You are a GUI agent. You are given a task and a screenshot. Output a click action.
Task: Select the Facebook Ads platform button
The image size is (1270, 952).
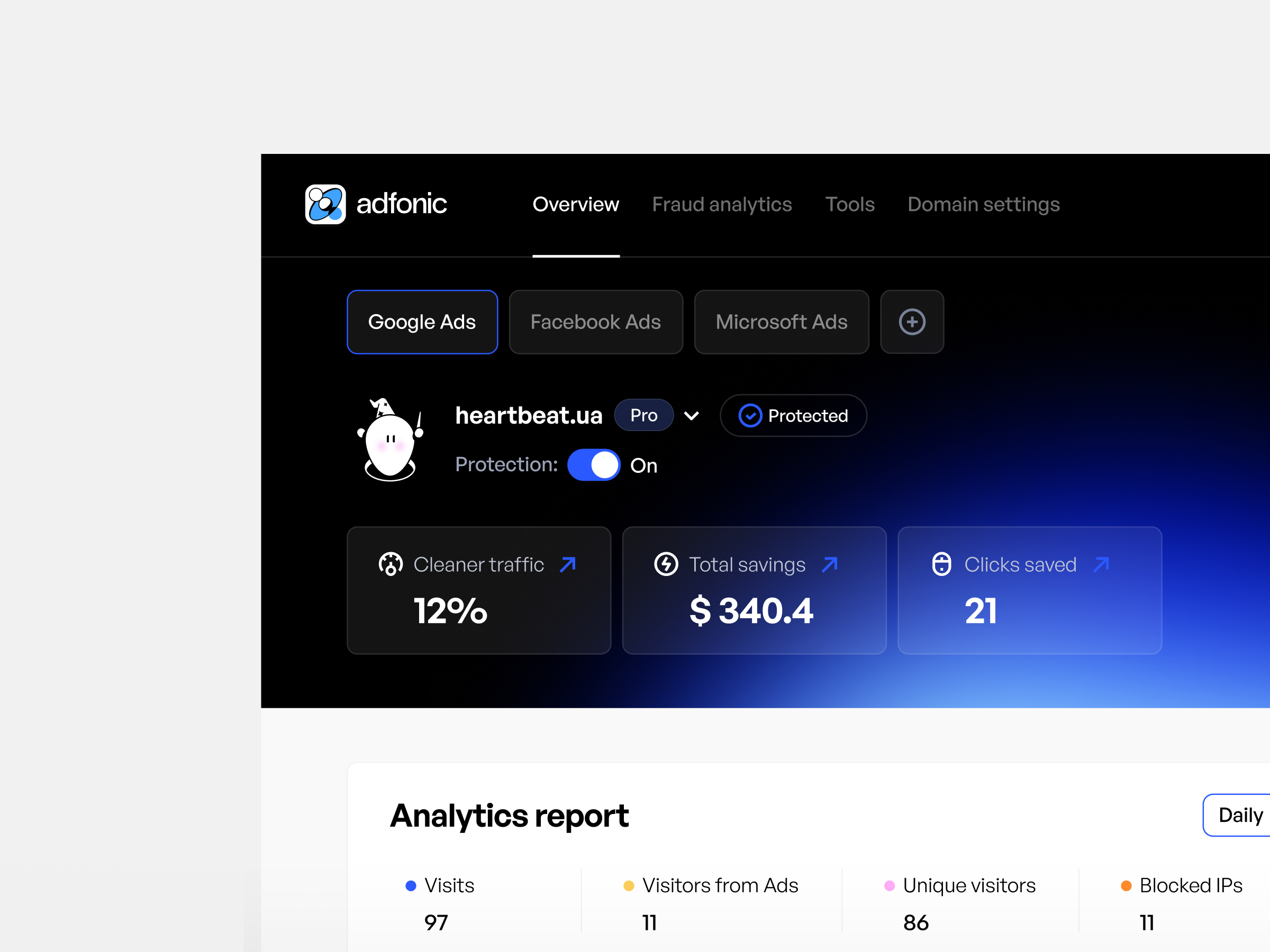point(595,322)
